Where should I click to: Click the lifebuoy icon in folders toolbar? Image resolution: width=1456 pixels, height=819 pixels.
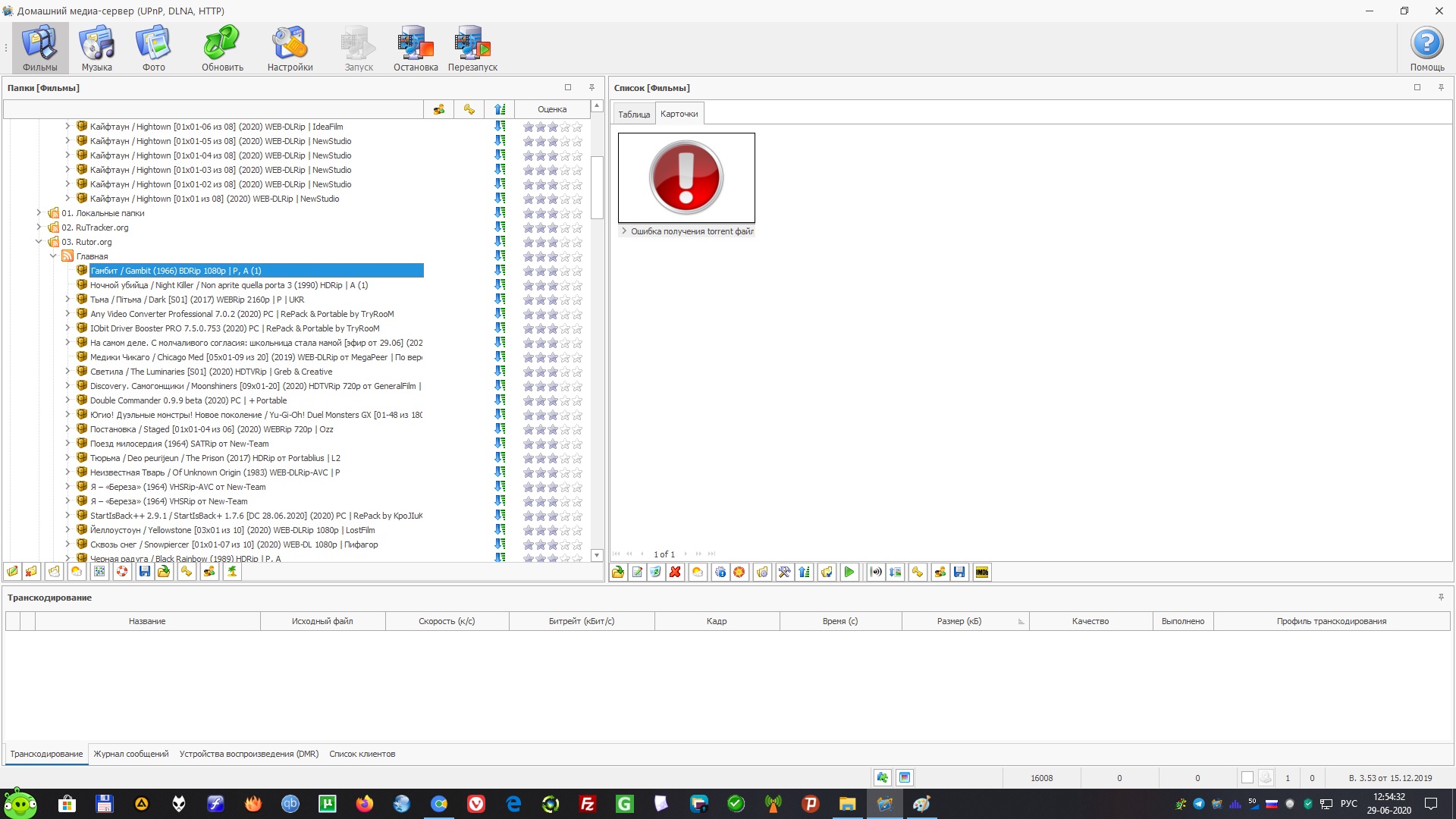tap(121, 572)
